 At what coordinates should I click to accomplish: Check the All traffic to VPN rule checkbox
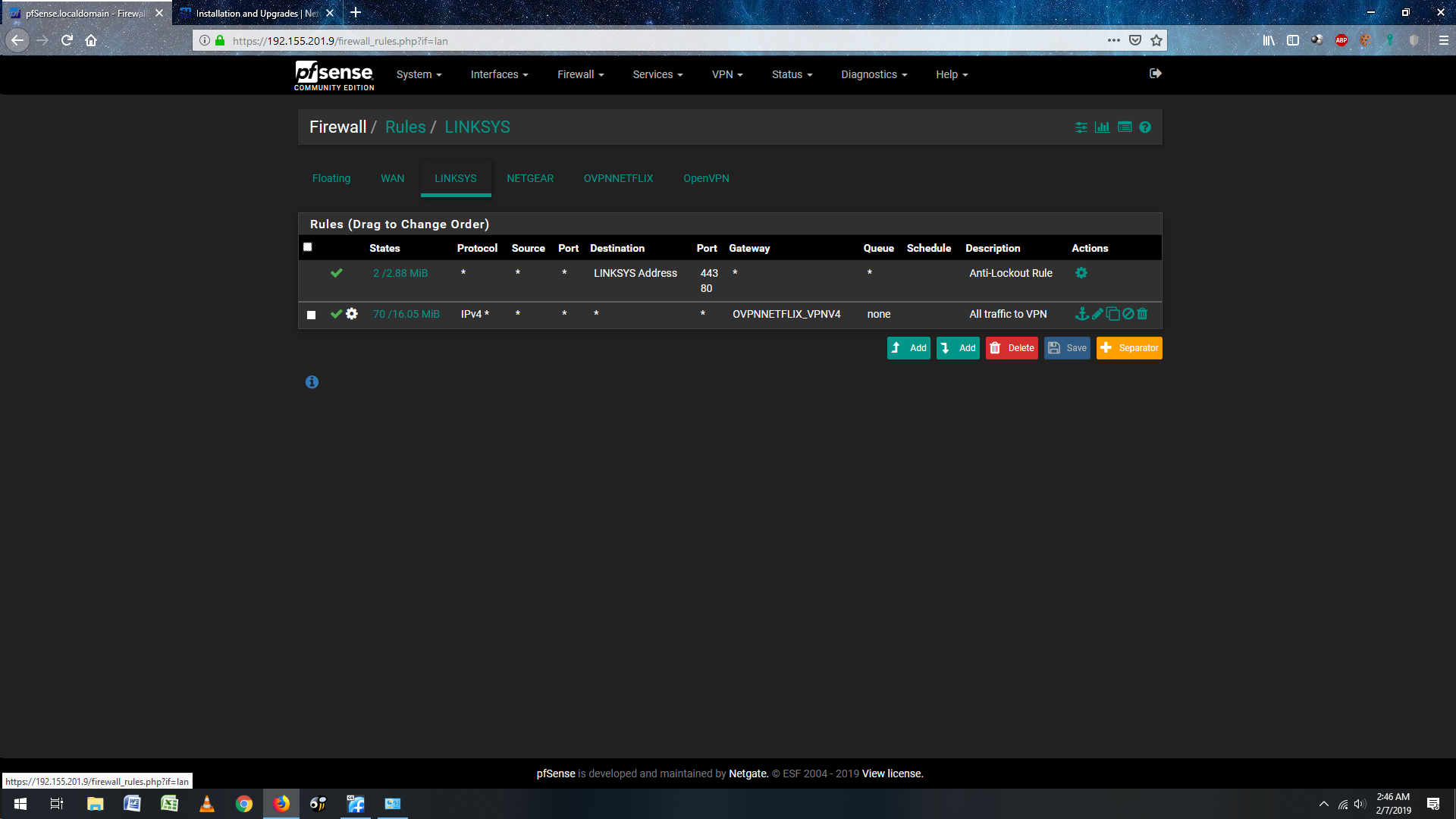pyautogui.click(x=311, y=315)
